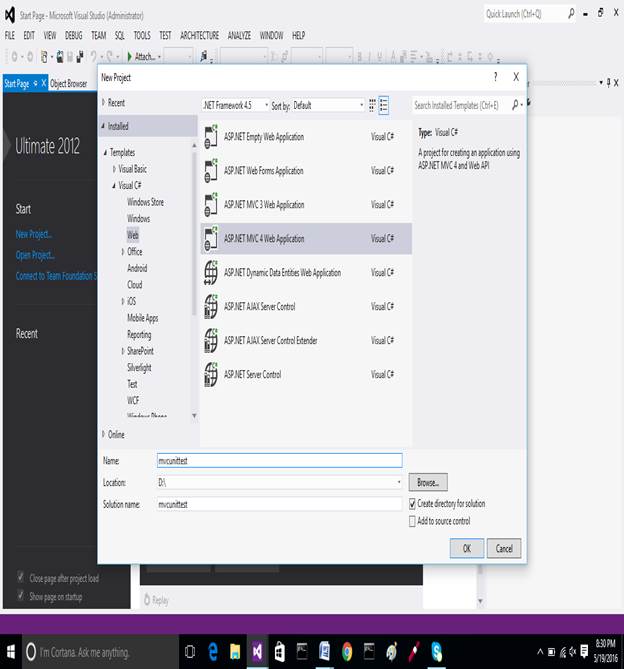Select Android in the template tree

(x=137, y=268)
